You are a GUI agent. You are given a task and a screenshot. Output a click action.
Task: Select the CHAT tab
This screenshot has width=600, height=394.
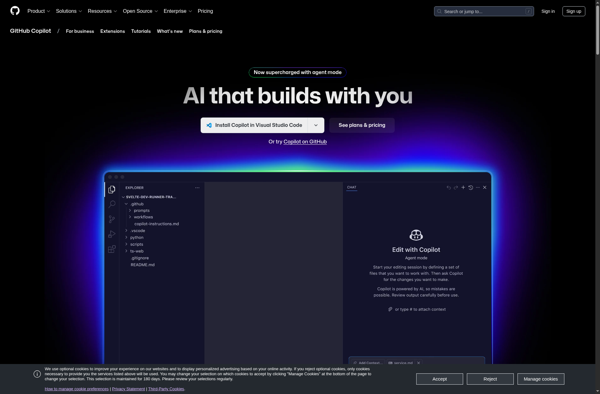[352, 187]
